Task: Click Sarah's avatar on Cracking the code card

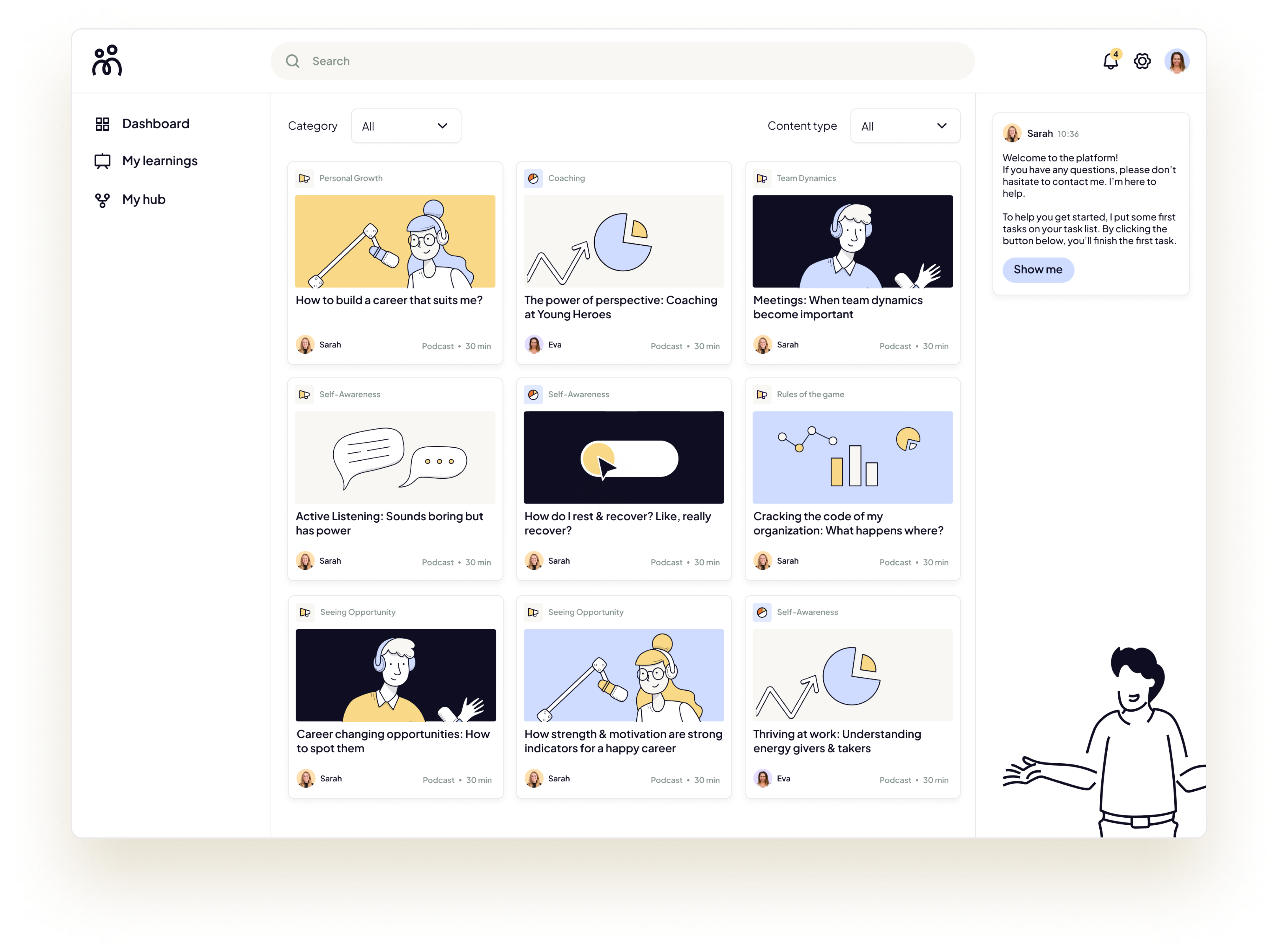Action: [x=762, y=561]
